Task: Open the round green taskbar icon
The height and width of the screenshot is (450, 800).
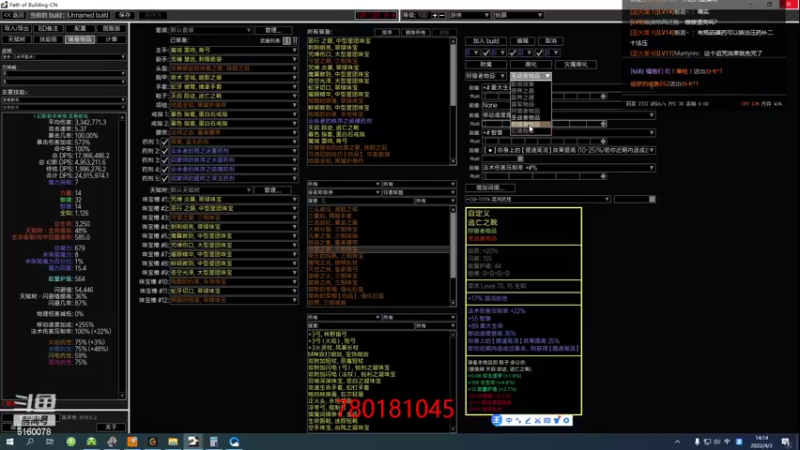Action: [x=71, y=441]
